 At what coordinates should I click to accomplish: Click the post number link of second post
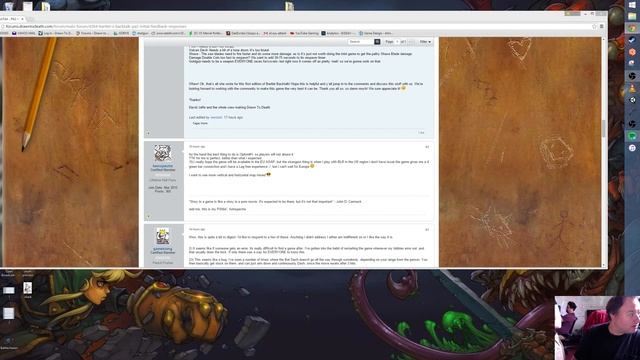(427, 147)
